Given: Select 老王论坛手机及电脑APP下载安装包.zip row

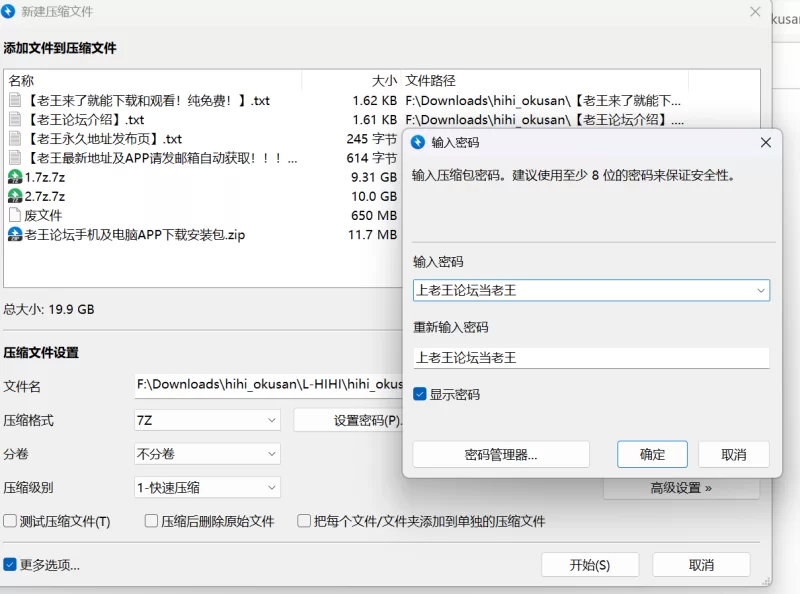Looking at the screenshot, I should tap(203, 234).
